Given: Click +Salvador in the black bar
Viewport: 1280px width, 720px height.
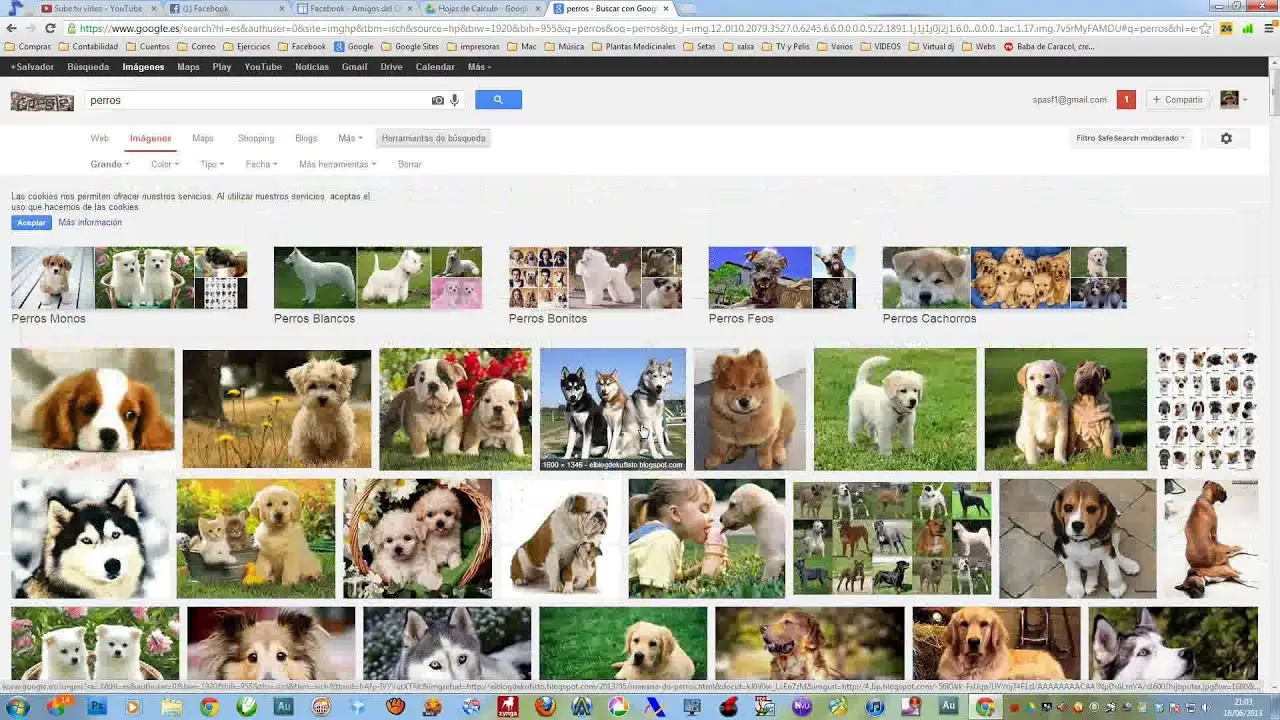Looking at the screenshot, I should (x=32, y=67).
